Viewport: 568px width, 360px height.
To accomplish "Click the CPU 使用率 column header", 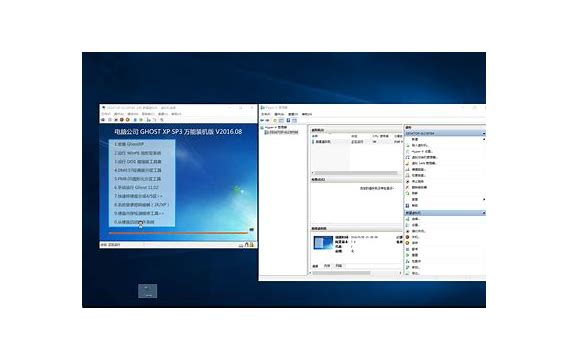I will click(380, 136).
